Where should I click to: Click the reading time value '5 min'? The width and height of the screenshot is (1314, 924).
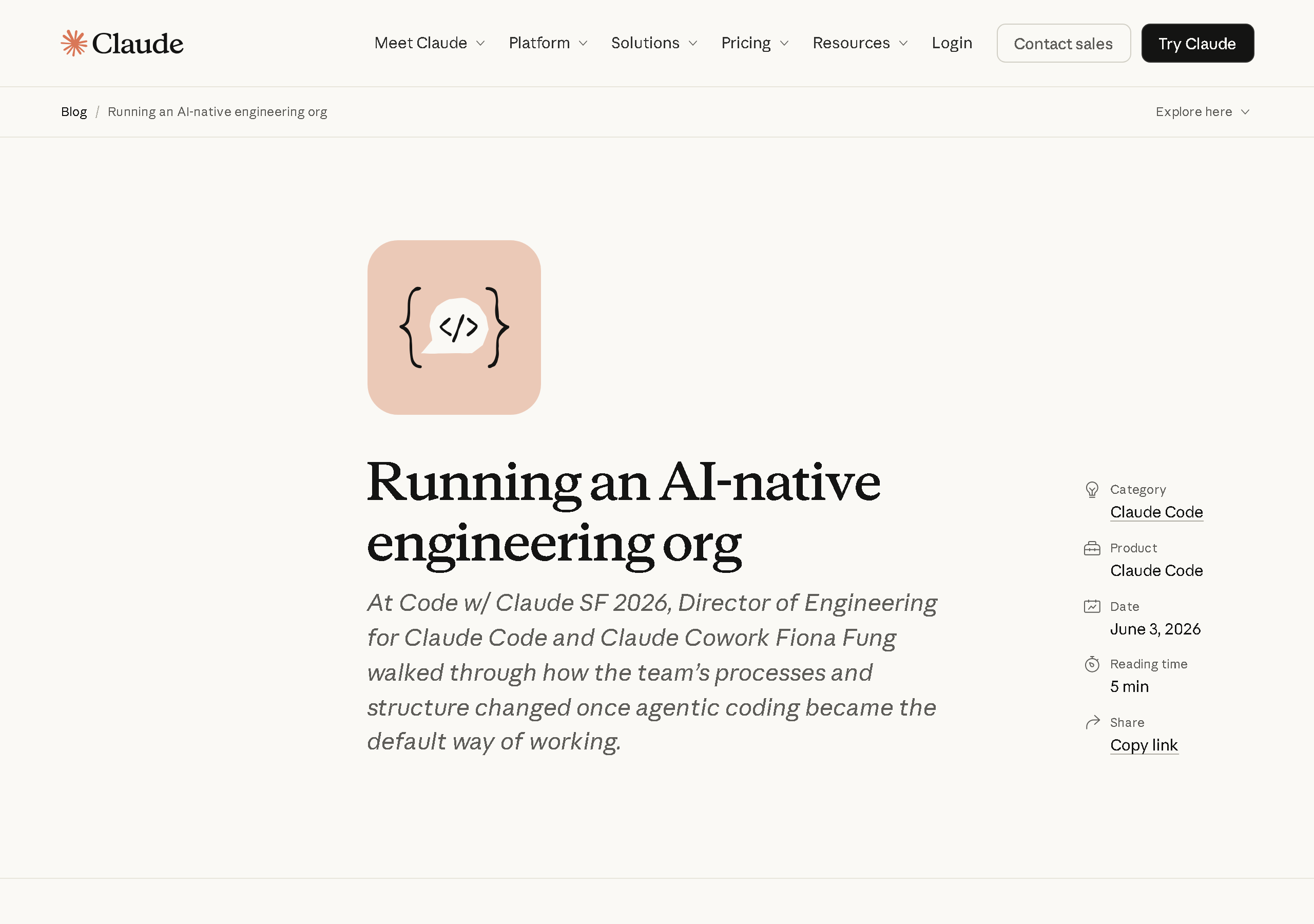coord(1129,686)
